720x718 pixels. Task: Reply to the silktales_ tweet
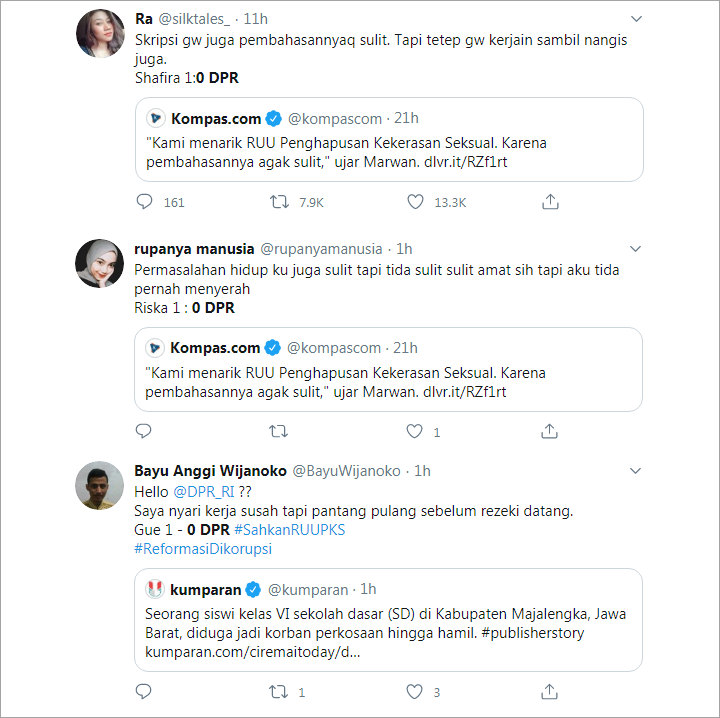144,202
